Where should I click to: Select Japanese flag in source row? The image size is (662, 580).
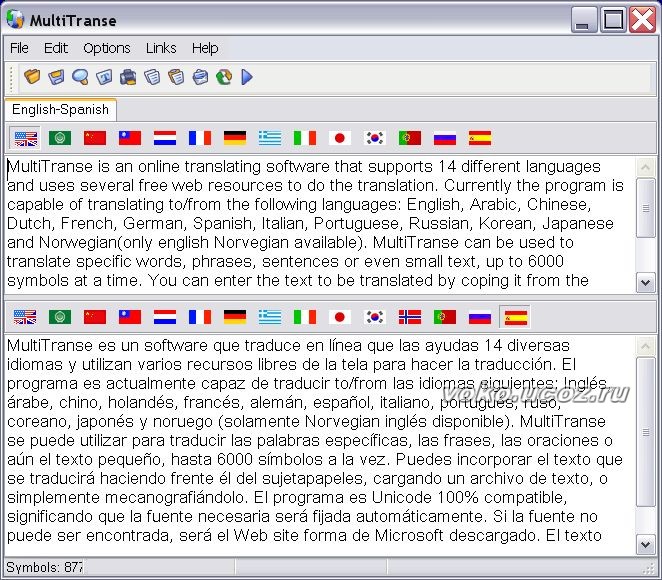pos(340,138)
